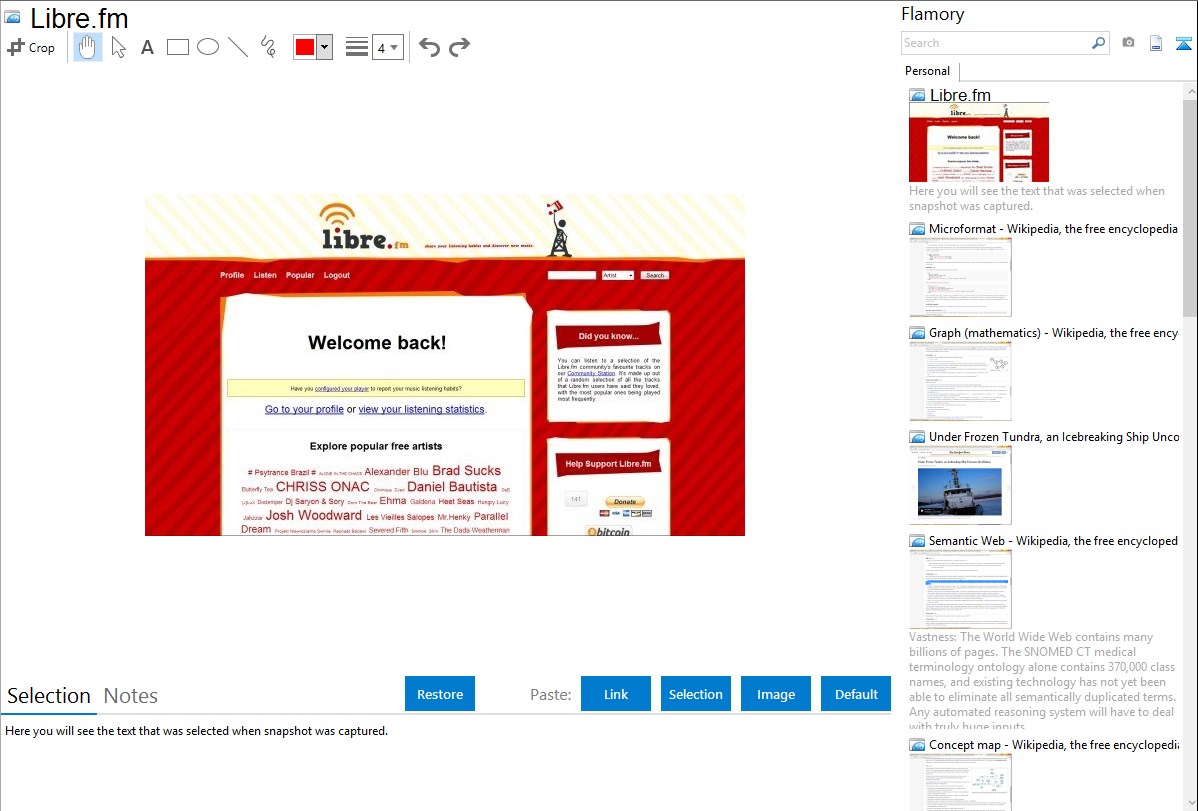Activate the hand pan tool

click(87, 47)
